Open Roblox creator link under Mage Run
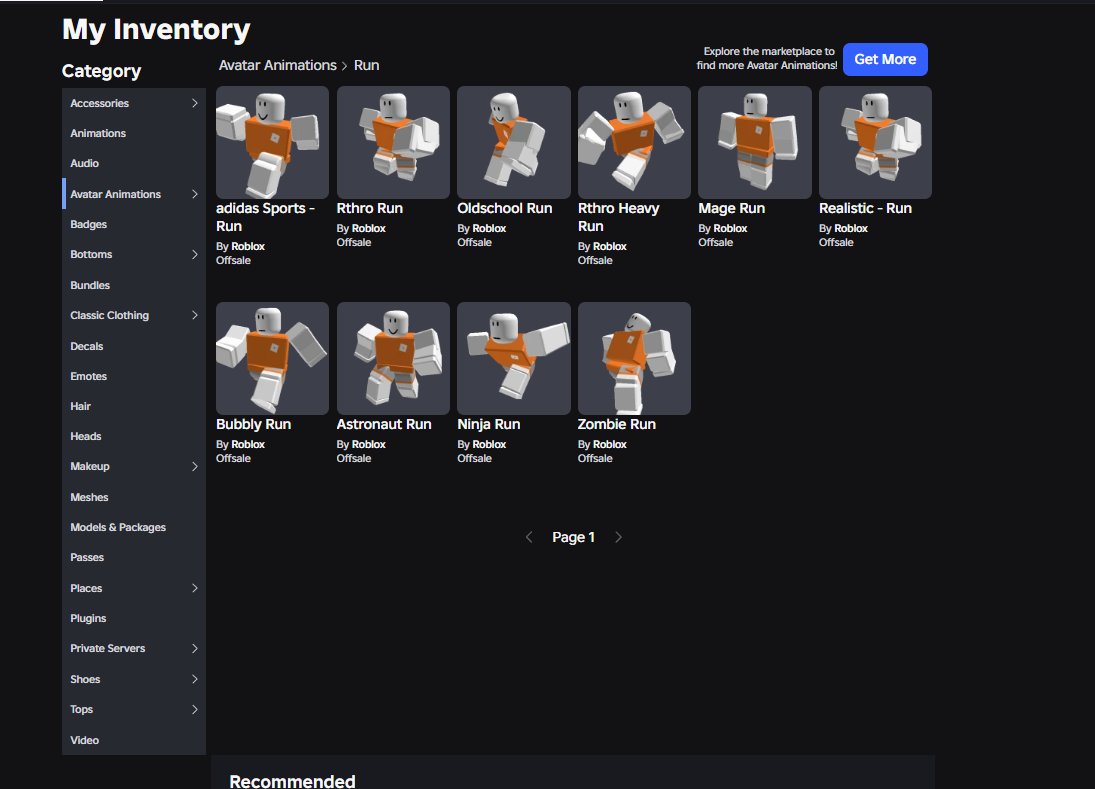 730,228
